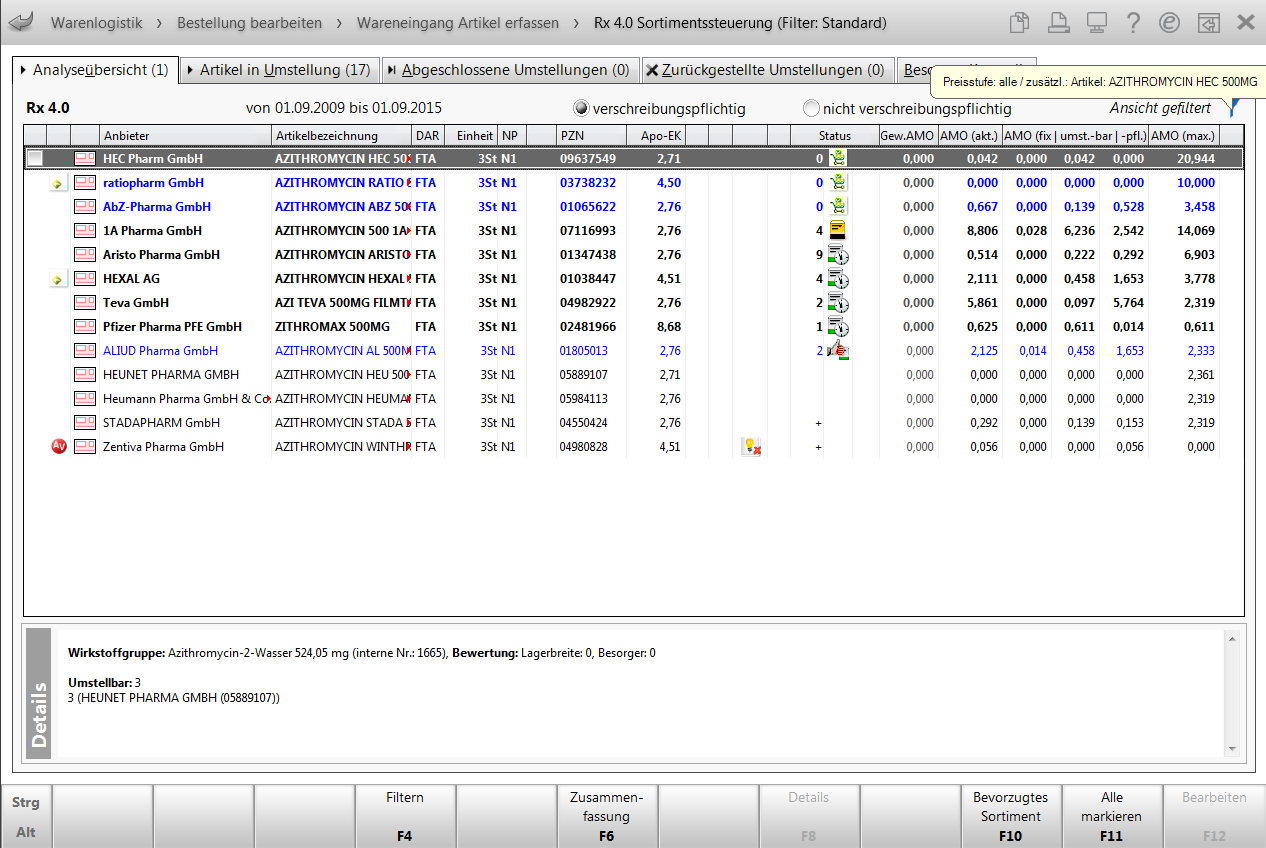Sort by AMO (max.) column header
Screen dimensions: 1266x848
click(1183, 135)
